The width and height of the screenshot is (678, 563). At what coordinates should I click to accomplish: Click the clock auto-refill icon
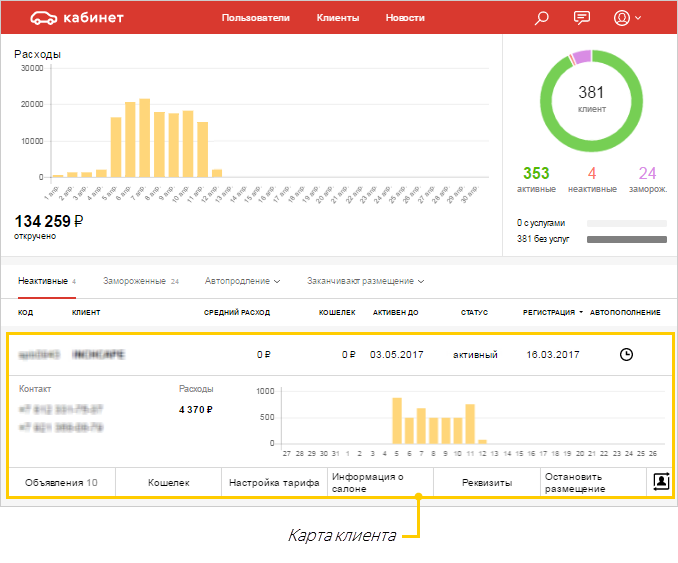(x=627, y=355)
